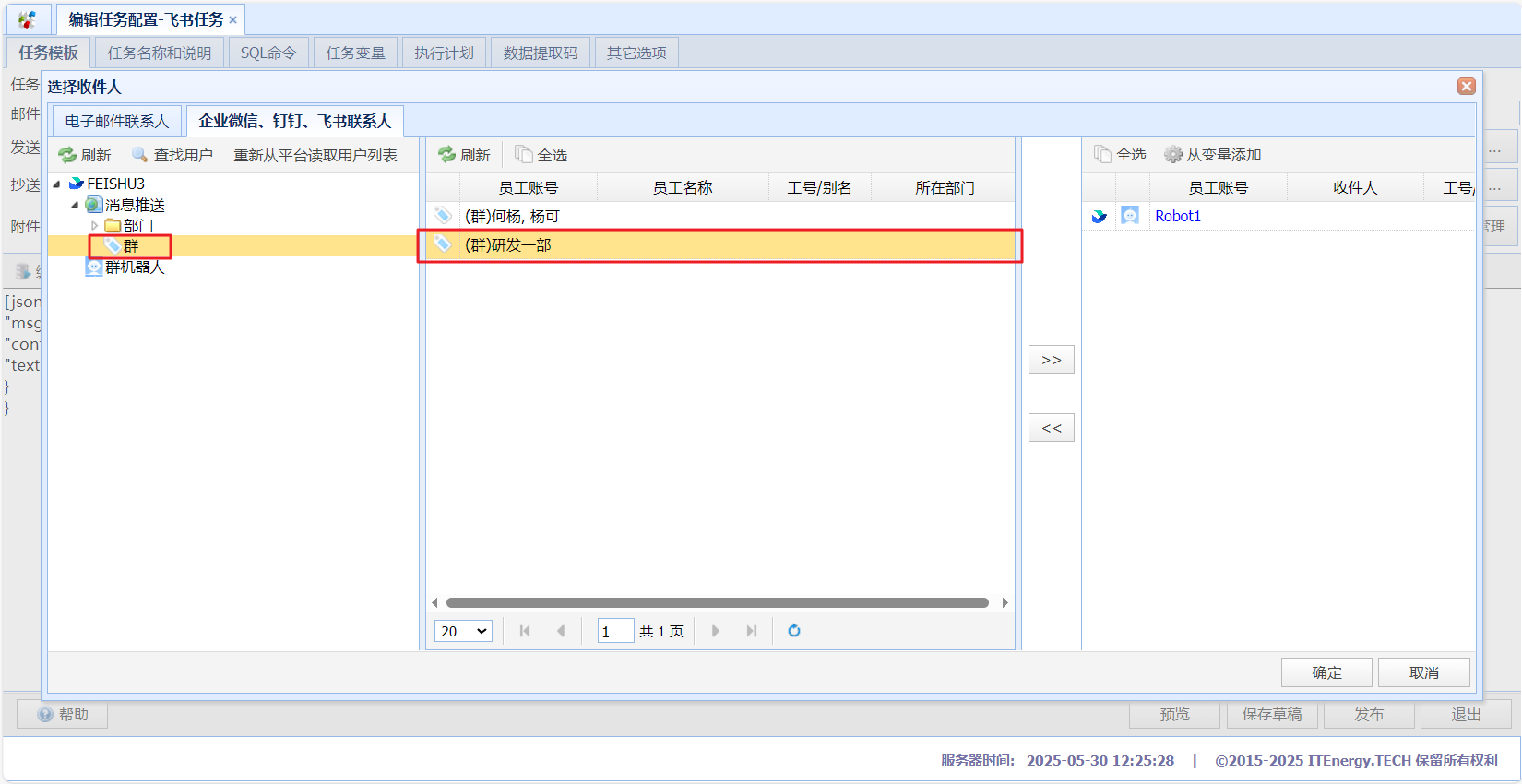Open the page size dropdown
1522x784 pixels.
(463, 631)
